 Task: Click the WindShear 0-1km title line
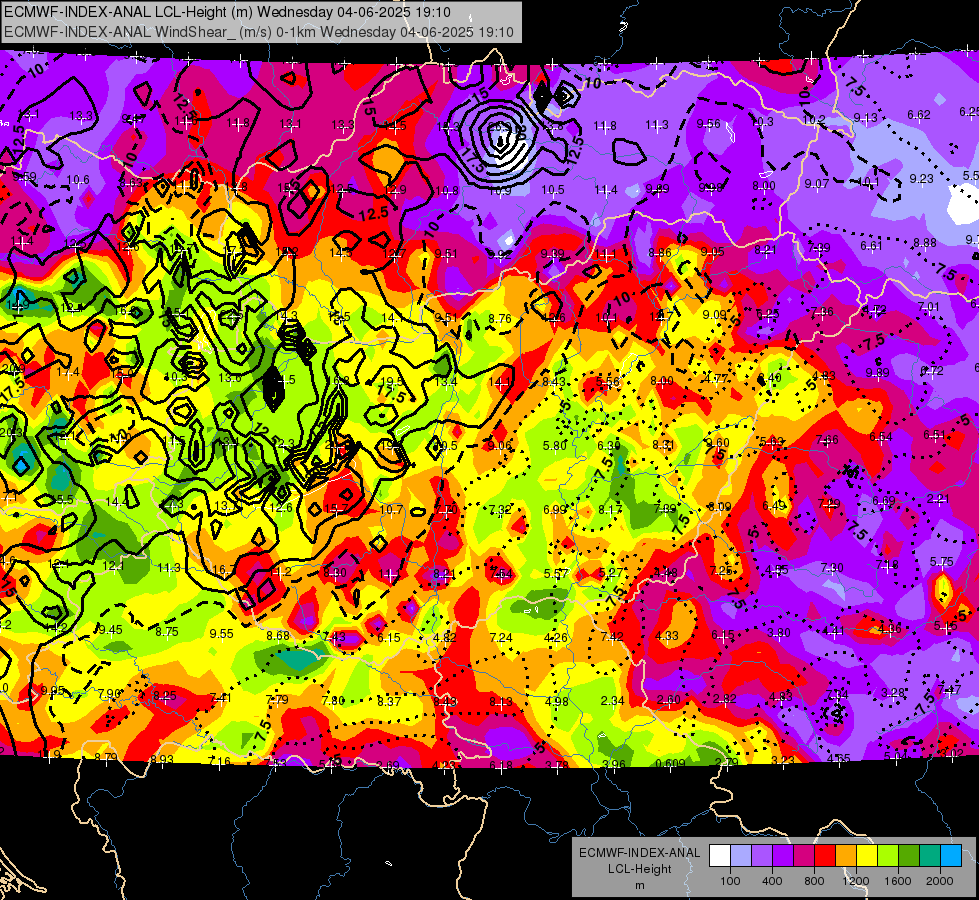pyautogui.click(x=259, y=32)
